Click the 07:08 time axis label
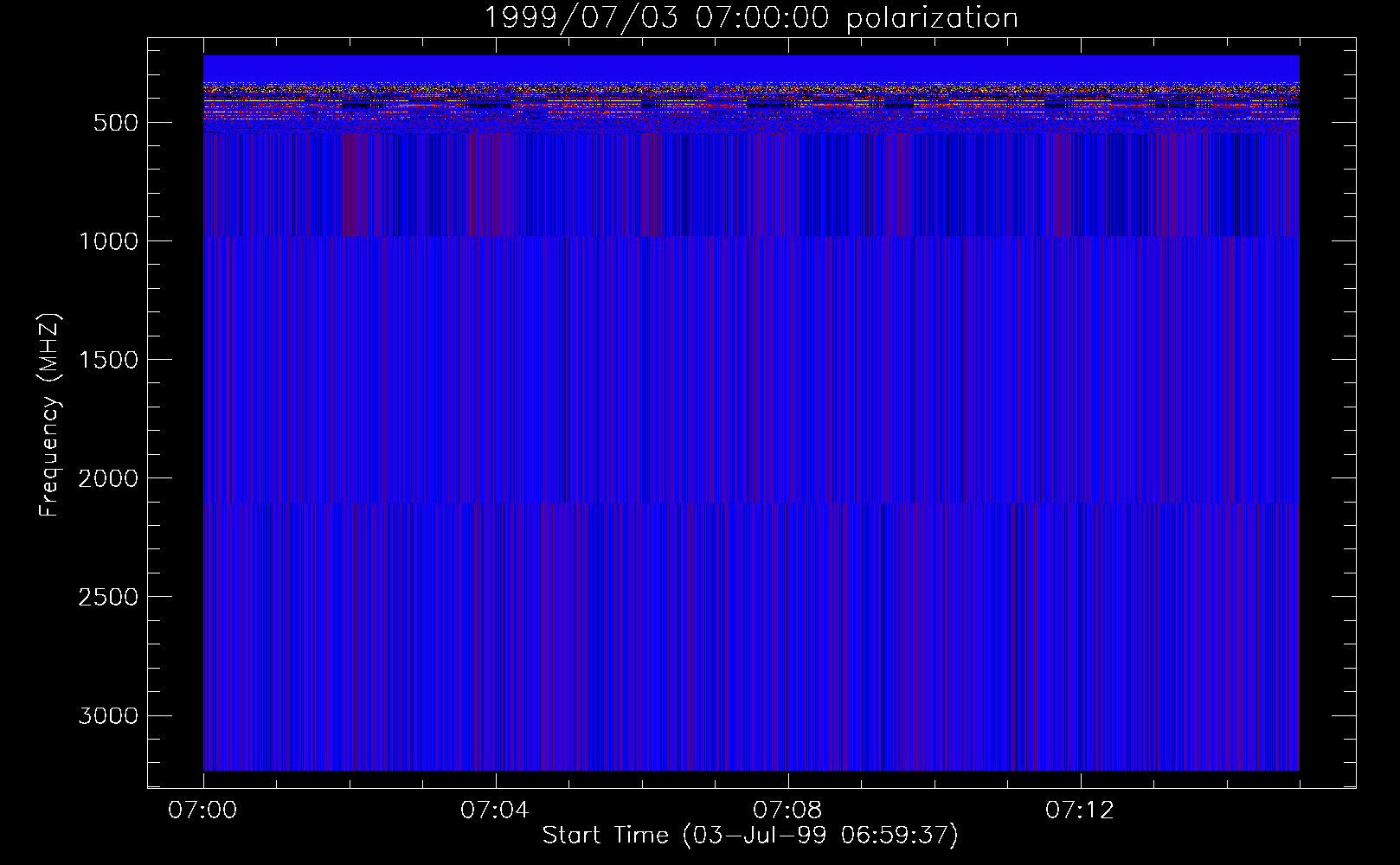The width and height of the screenshot is (1400, 865). (787, 811)
